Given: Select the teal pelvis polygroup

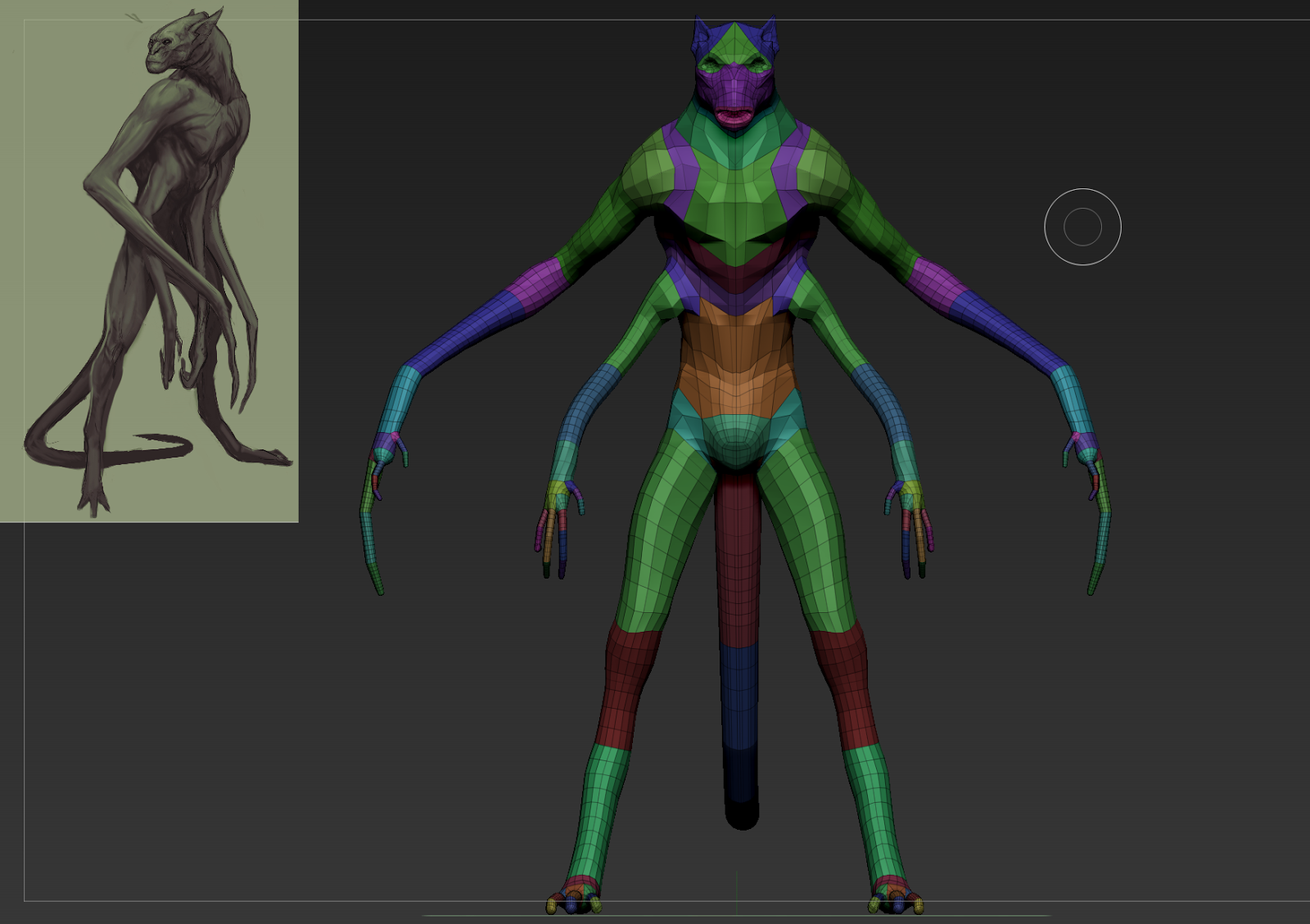Looking at the screenshot, I should pyautogui.click(x=737, y=426).
